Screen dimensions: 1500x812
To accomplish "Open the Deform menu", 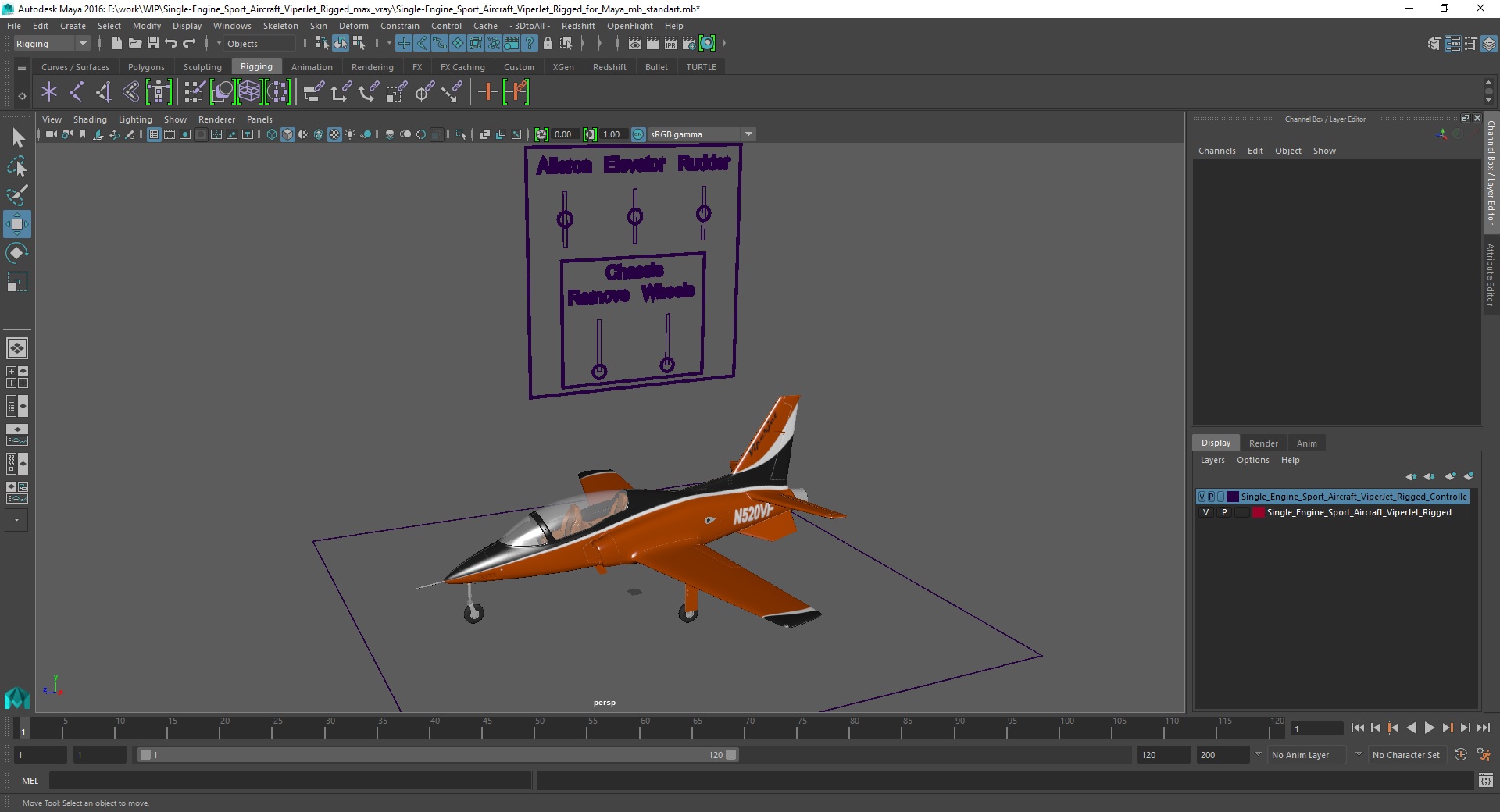I will (x=353, y=26).
